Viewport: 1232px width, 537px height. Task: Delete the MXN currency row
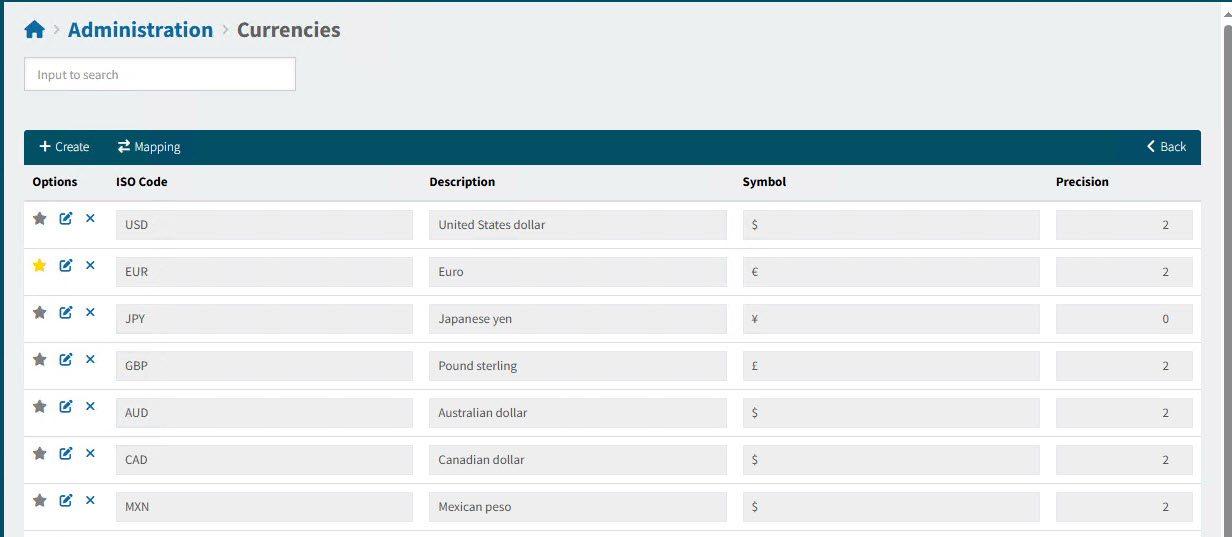pyautogui.click(x=90, y=500)
